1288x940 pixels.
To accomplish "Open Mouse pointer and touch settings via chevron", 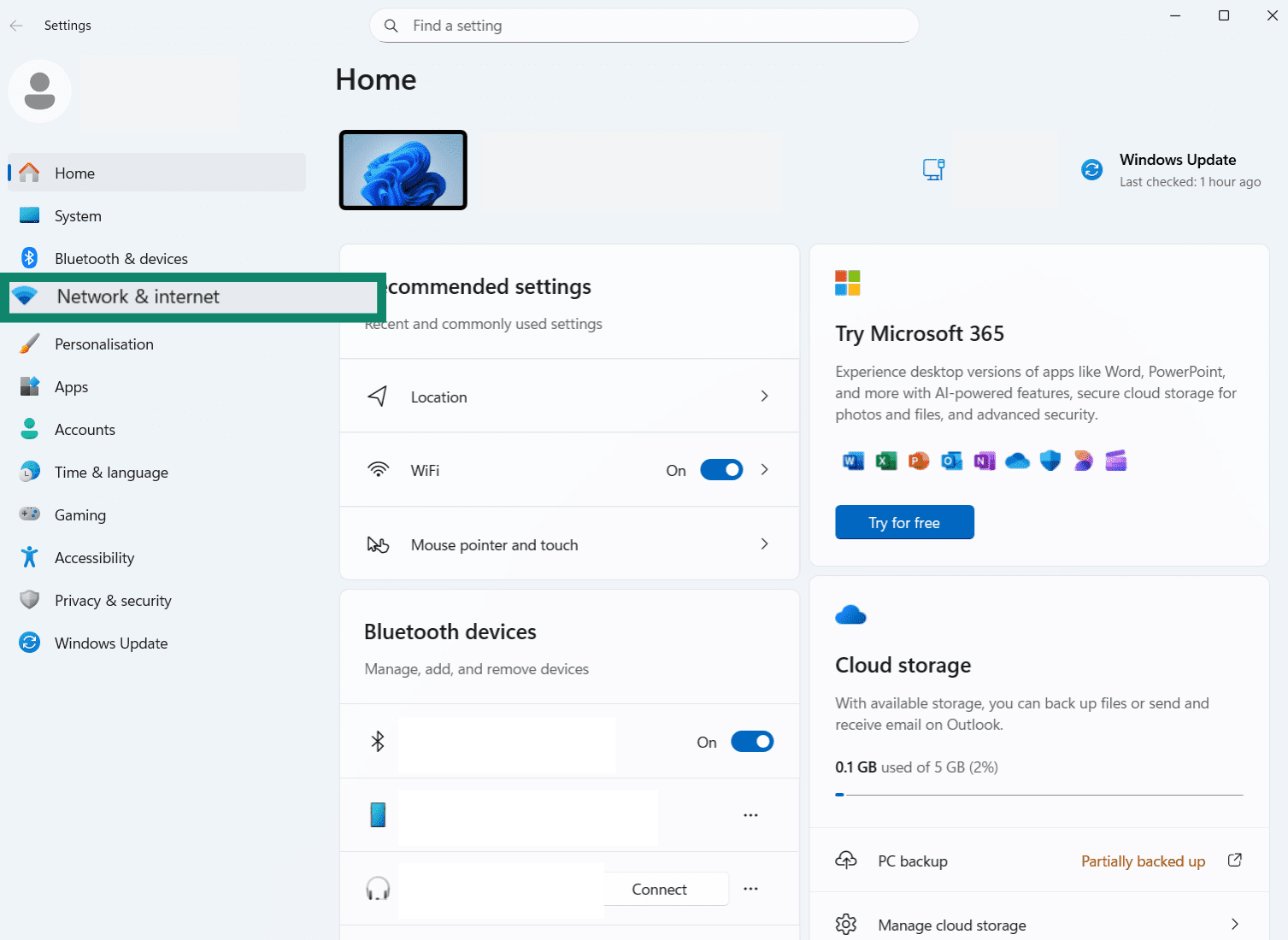I will tap(763, 543).
